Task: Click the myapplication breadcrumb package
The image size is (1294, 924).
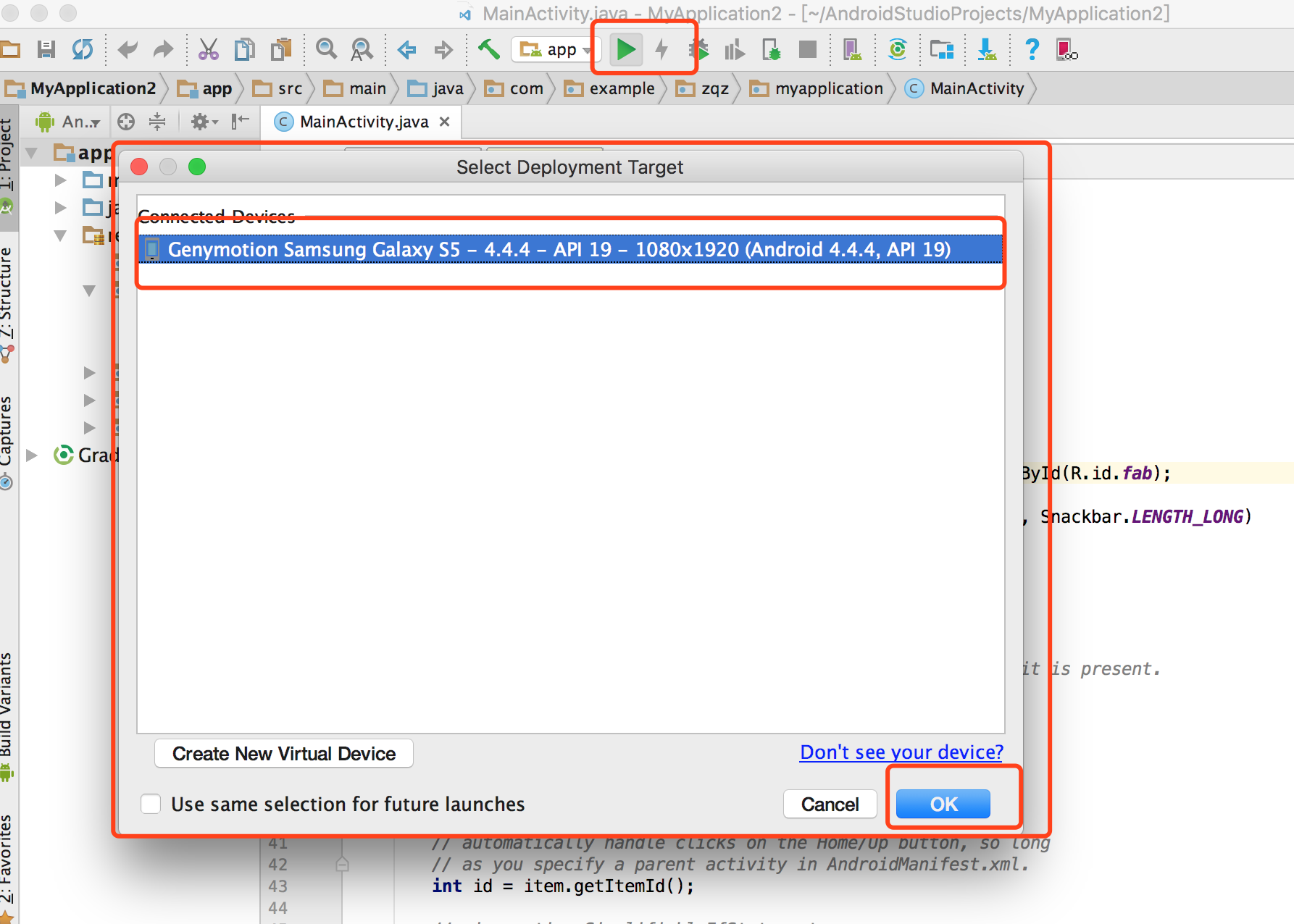Action: [817, 88]
